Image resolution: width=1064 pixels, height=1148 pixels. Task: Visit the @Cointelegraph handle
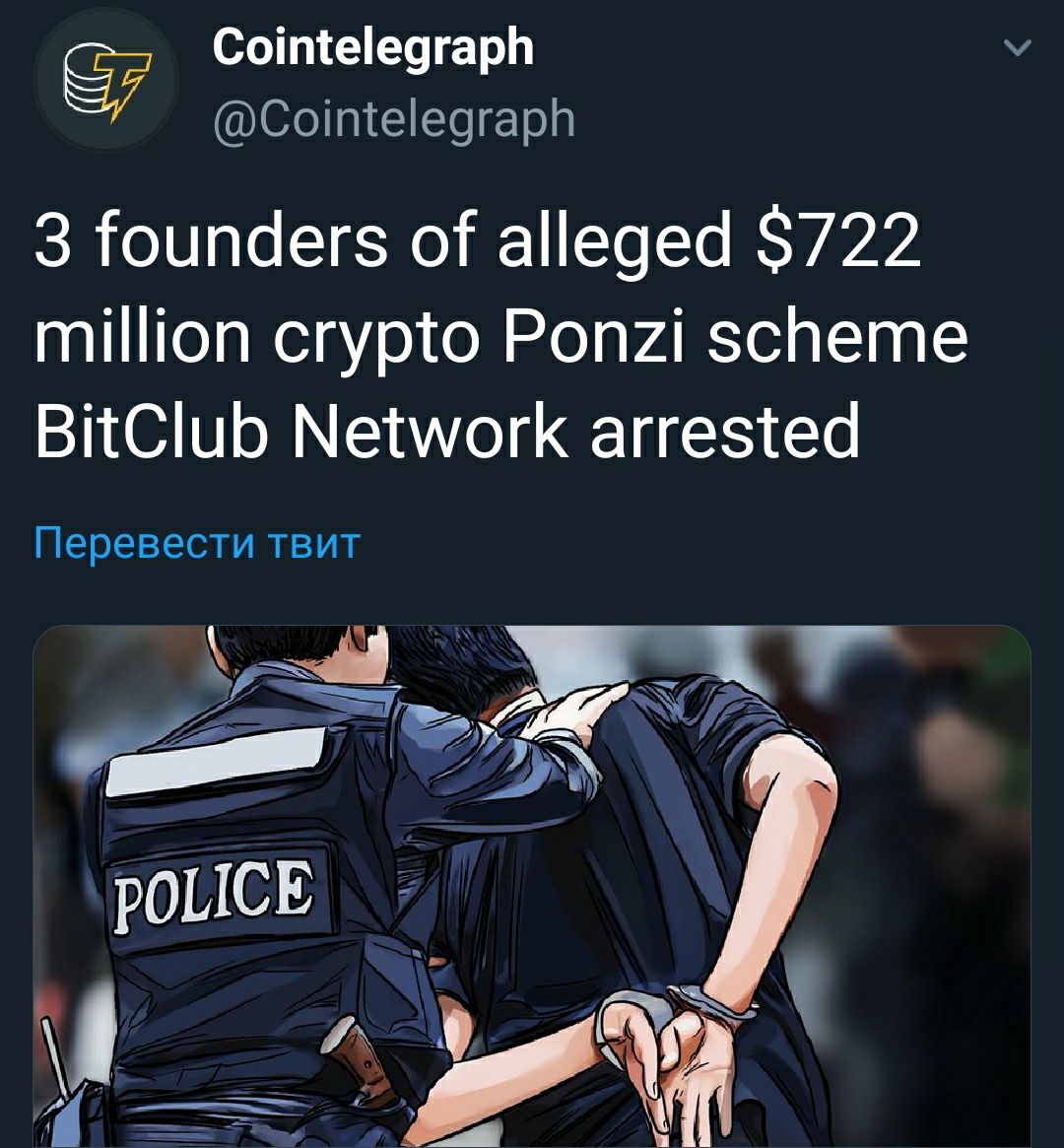[394, 118]
